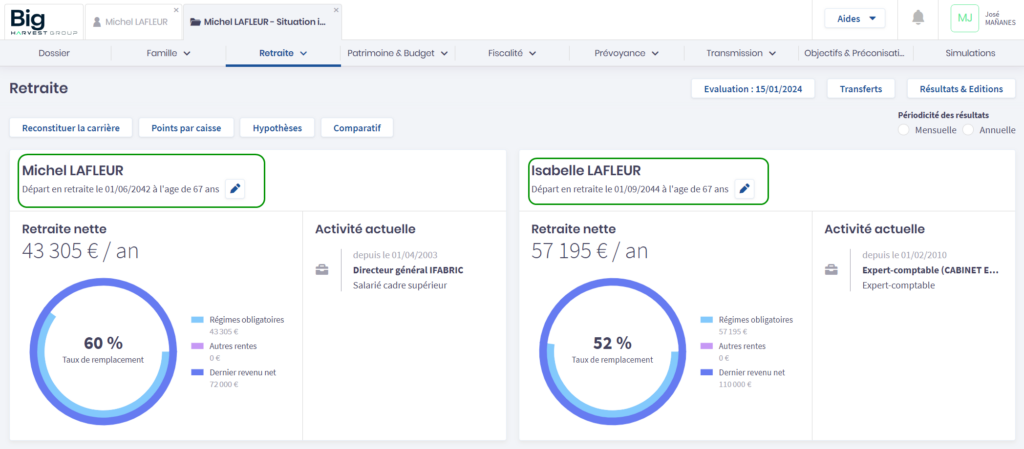Viewport: 1024px width, 449px height.
Task: Click briefcase icon beside Directeur général IFABRIC
Action: pos(321,270)
